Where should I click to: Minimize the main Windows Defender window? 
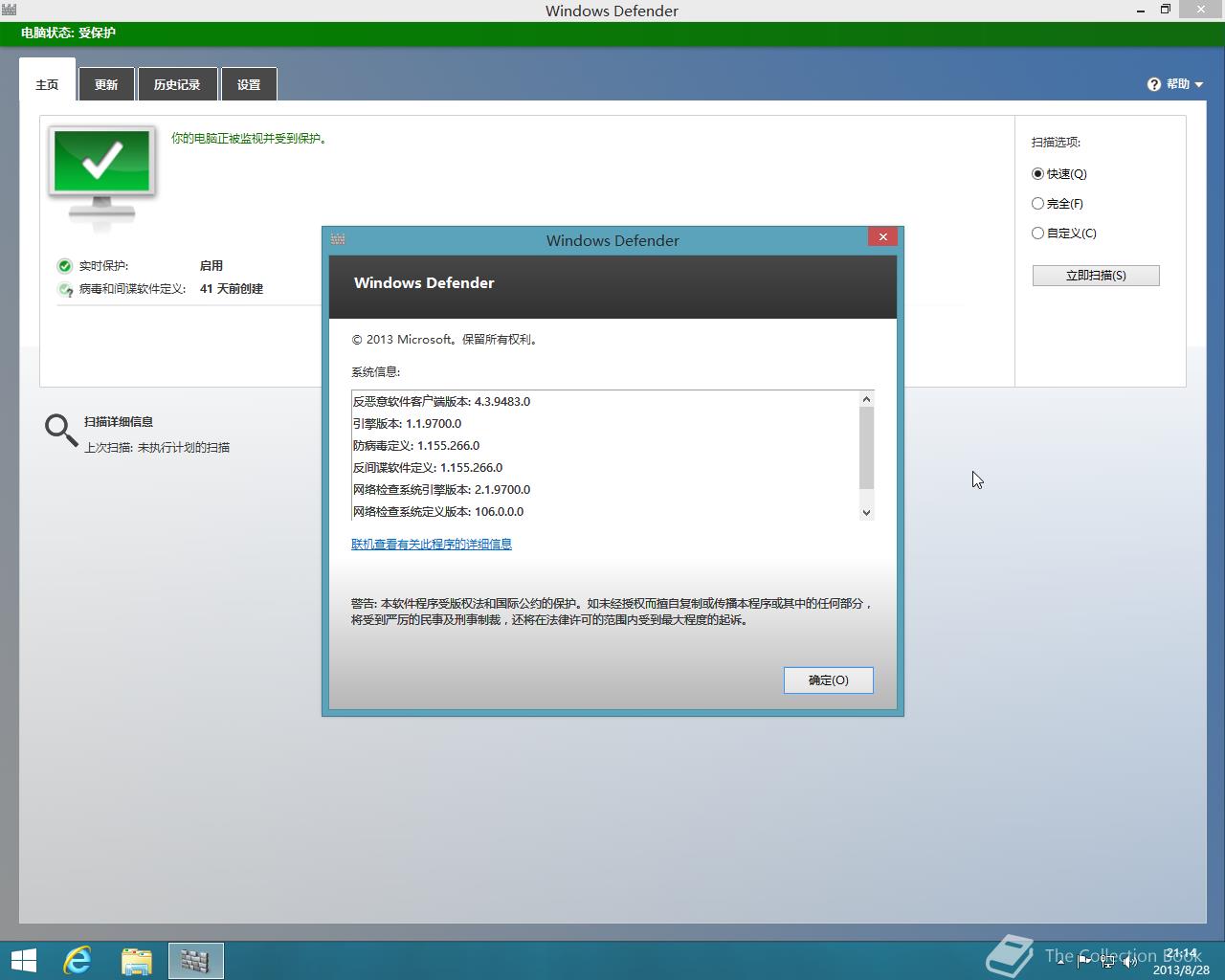pyautogui.click(x=1141, y=10)
